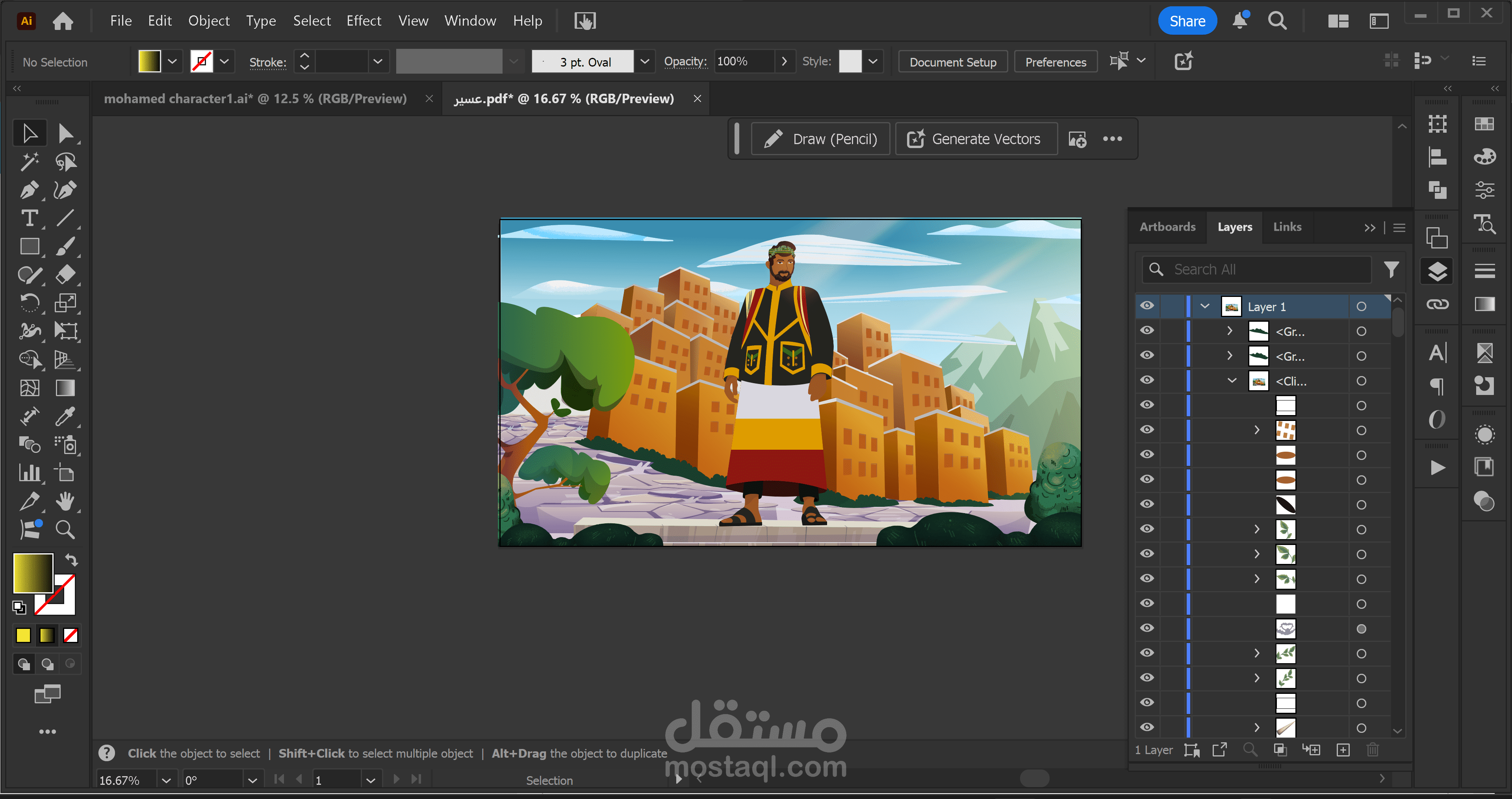This screenshot has height=799, width=1512.
Task: Select the Paintbrush tool
Action: (66, 246)
